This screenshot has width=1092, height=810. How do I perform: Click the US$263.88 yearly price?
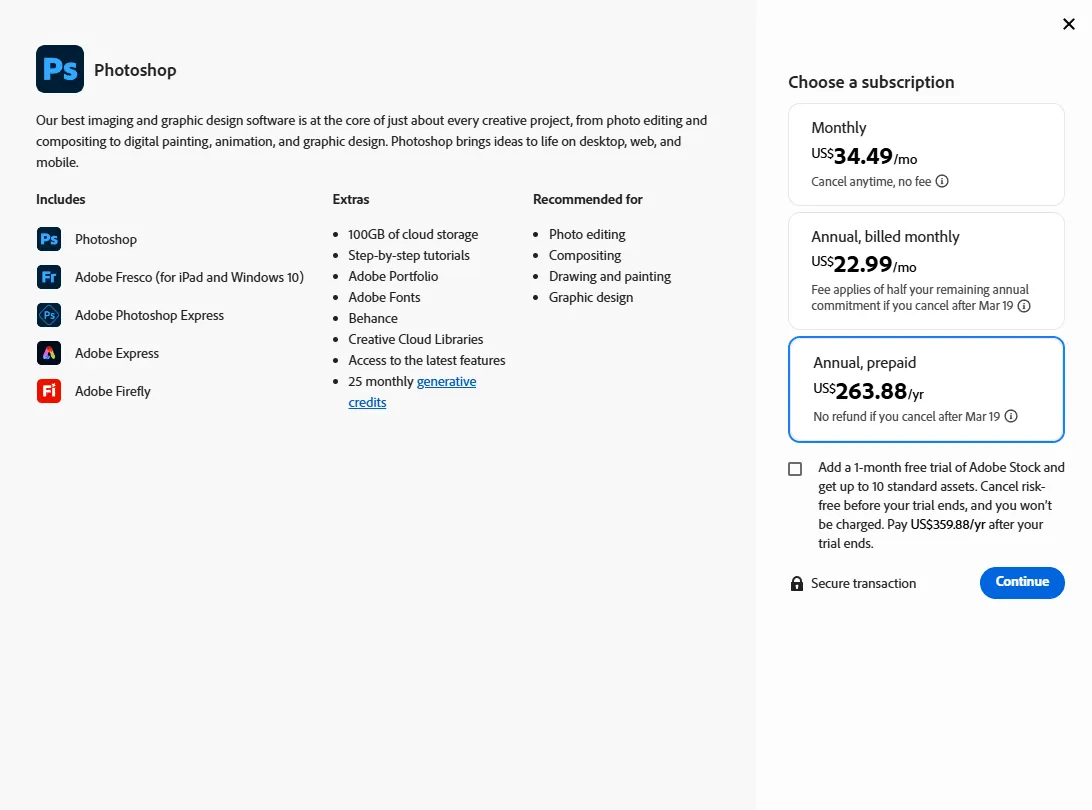click(x=869, y=391)
